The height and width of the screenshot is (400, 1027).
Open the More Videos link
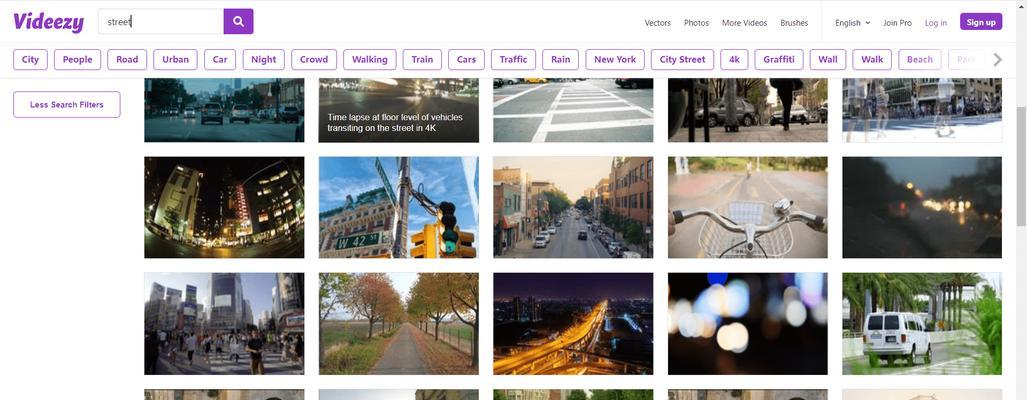pos(744,22)
